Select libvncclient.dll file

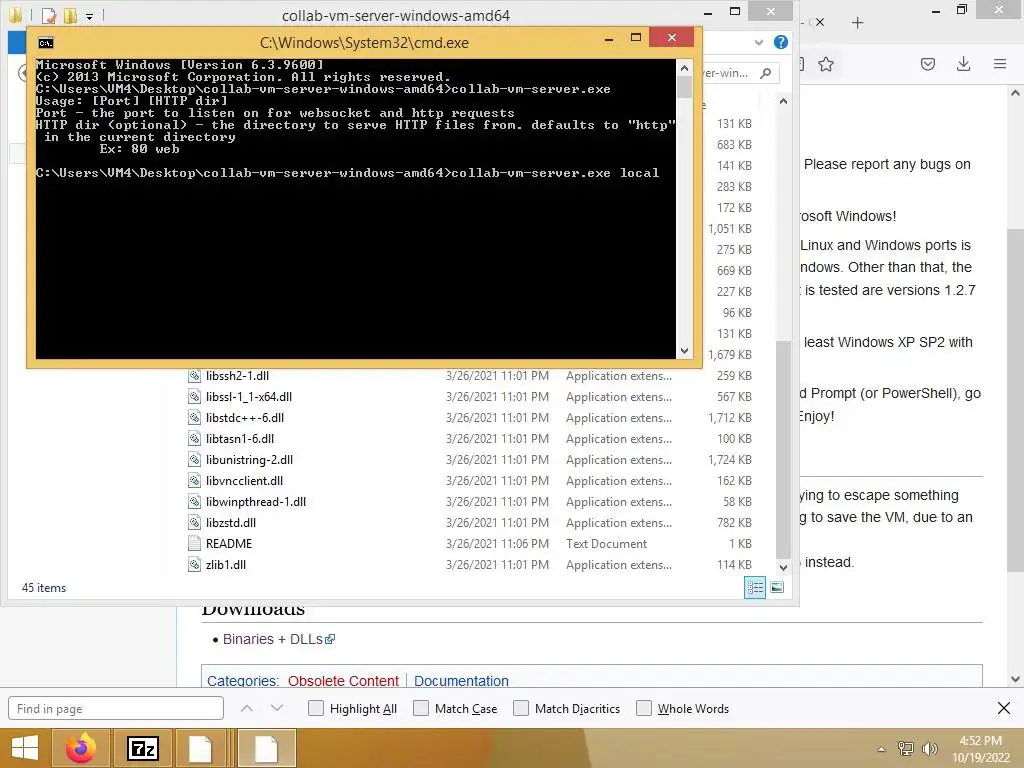[x=244, y=480]
